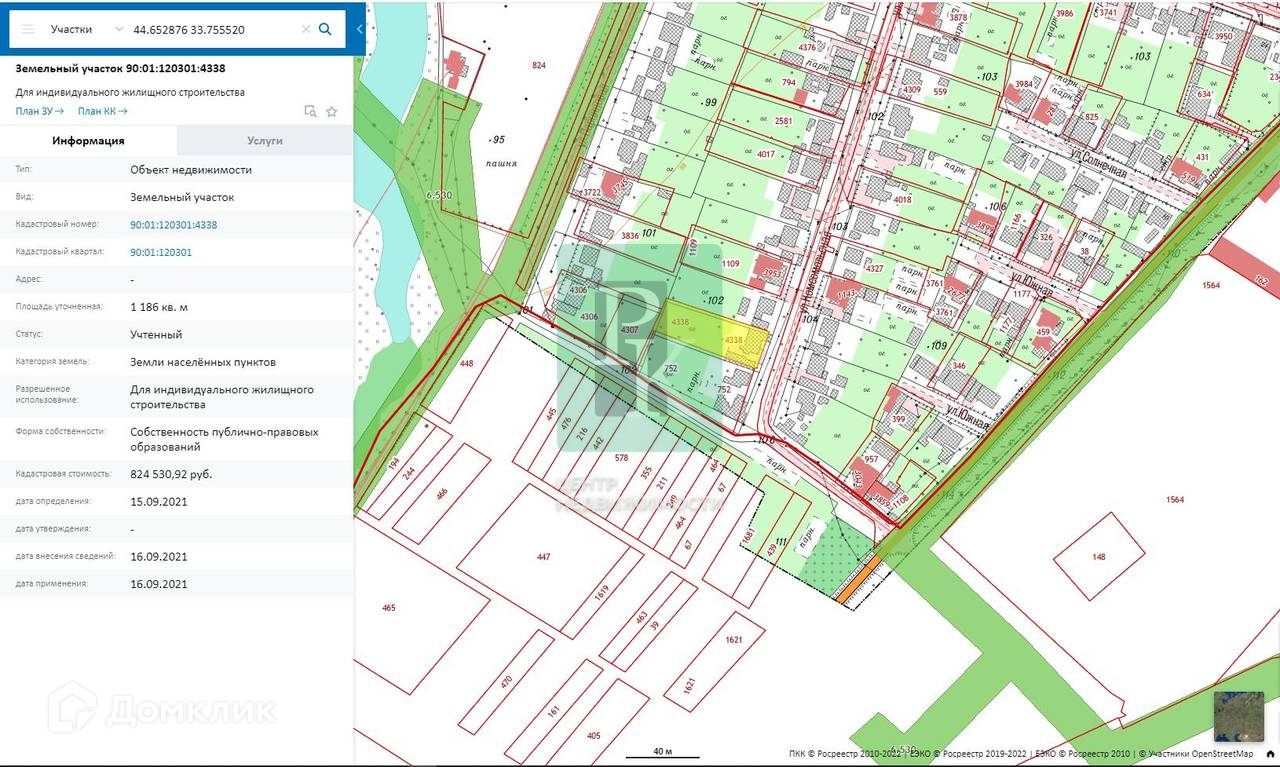Screen dimensions: 1280x767
Task: Add parcel to favorites with star
Action: pyautogui.click(x=332, y=111)
